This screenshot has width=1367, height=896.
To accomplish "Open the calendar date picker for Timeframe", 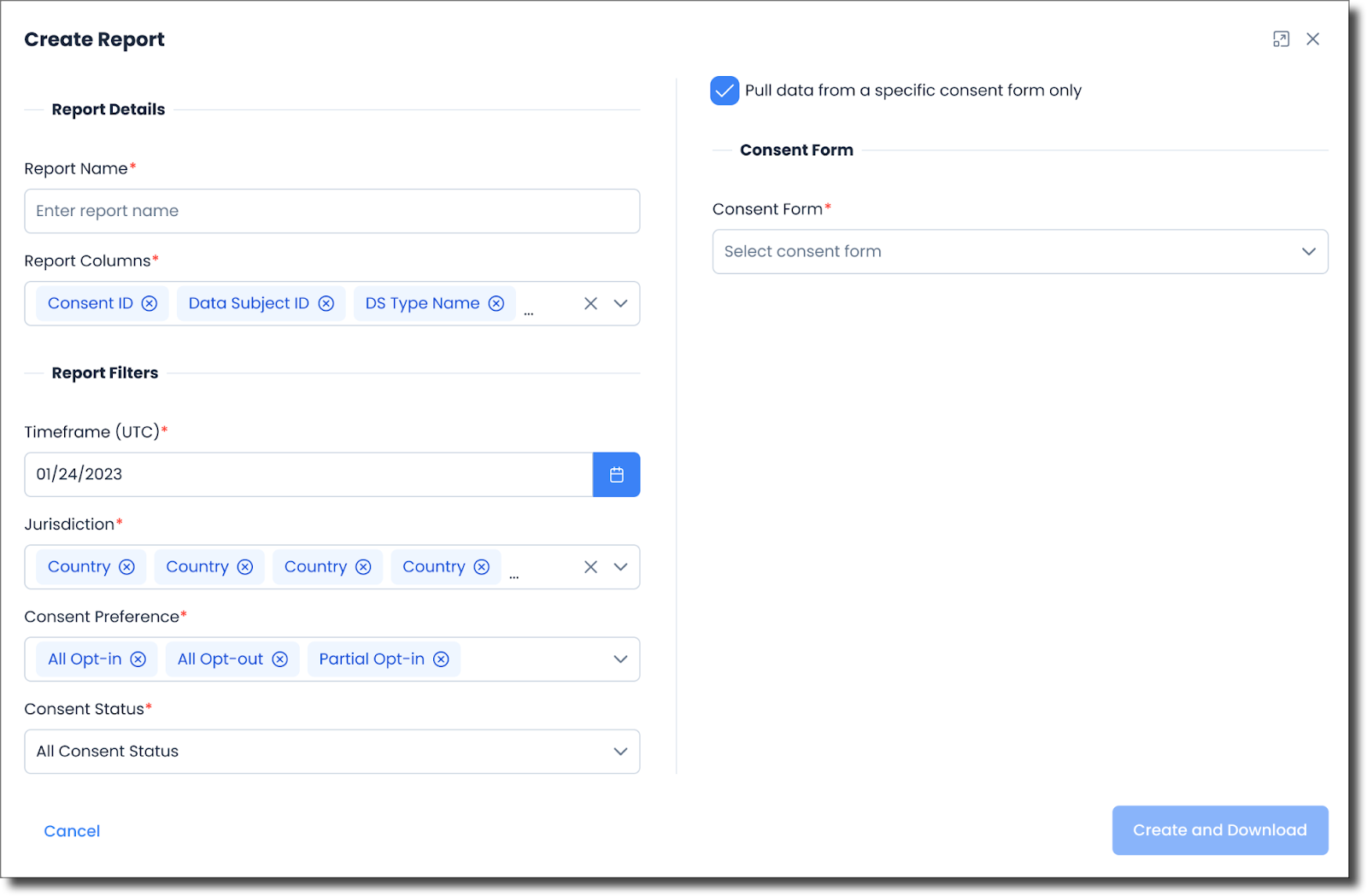I will (x=616, y=474).
